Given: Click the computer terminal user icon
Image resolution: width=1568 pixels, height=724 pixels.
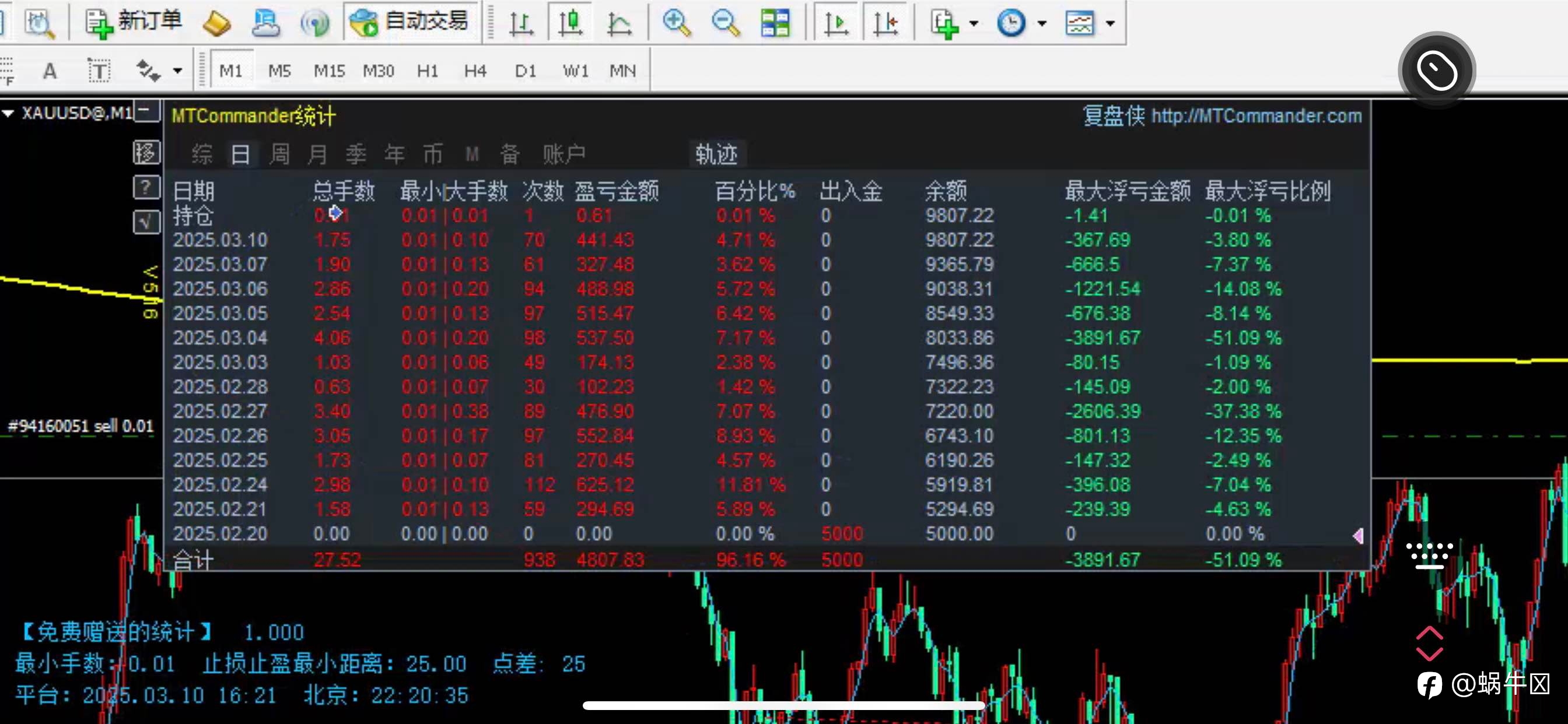Looking at the screenshot, I should pos(265,24).
